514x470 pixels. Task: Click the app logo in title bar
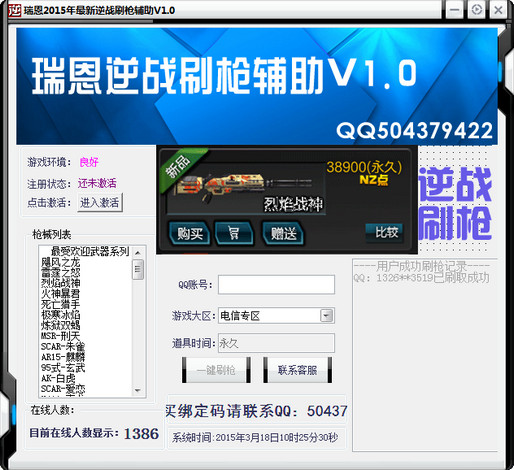coord(14,10)
